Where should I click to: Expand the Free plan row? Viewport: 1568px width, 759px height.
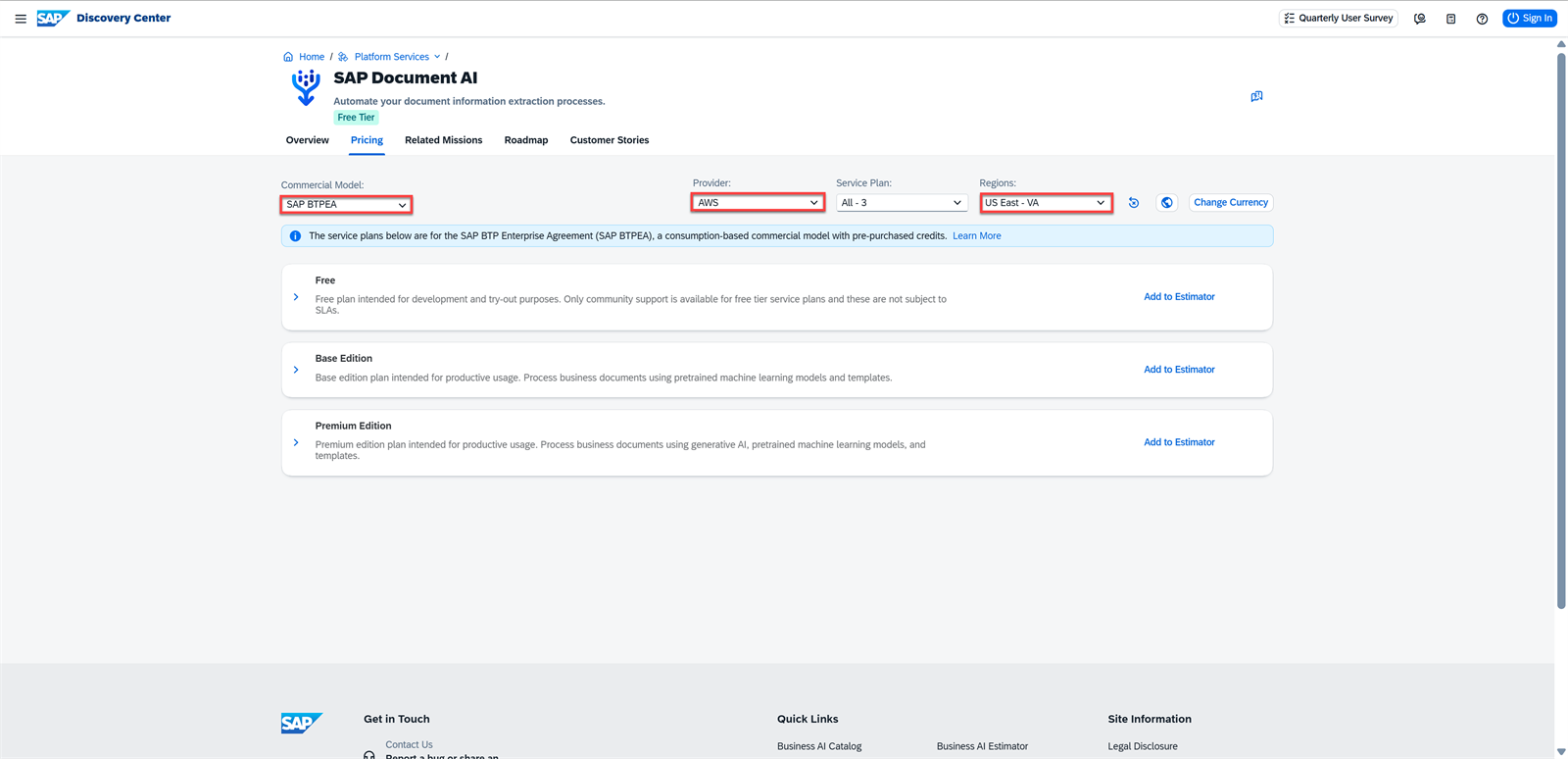click(296, 297)
